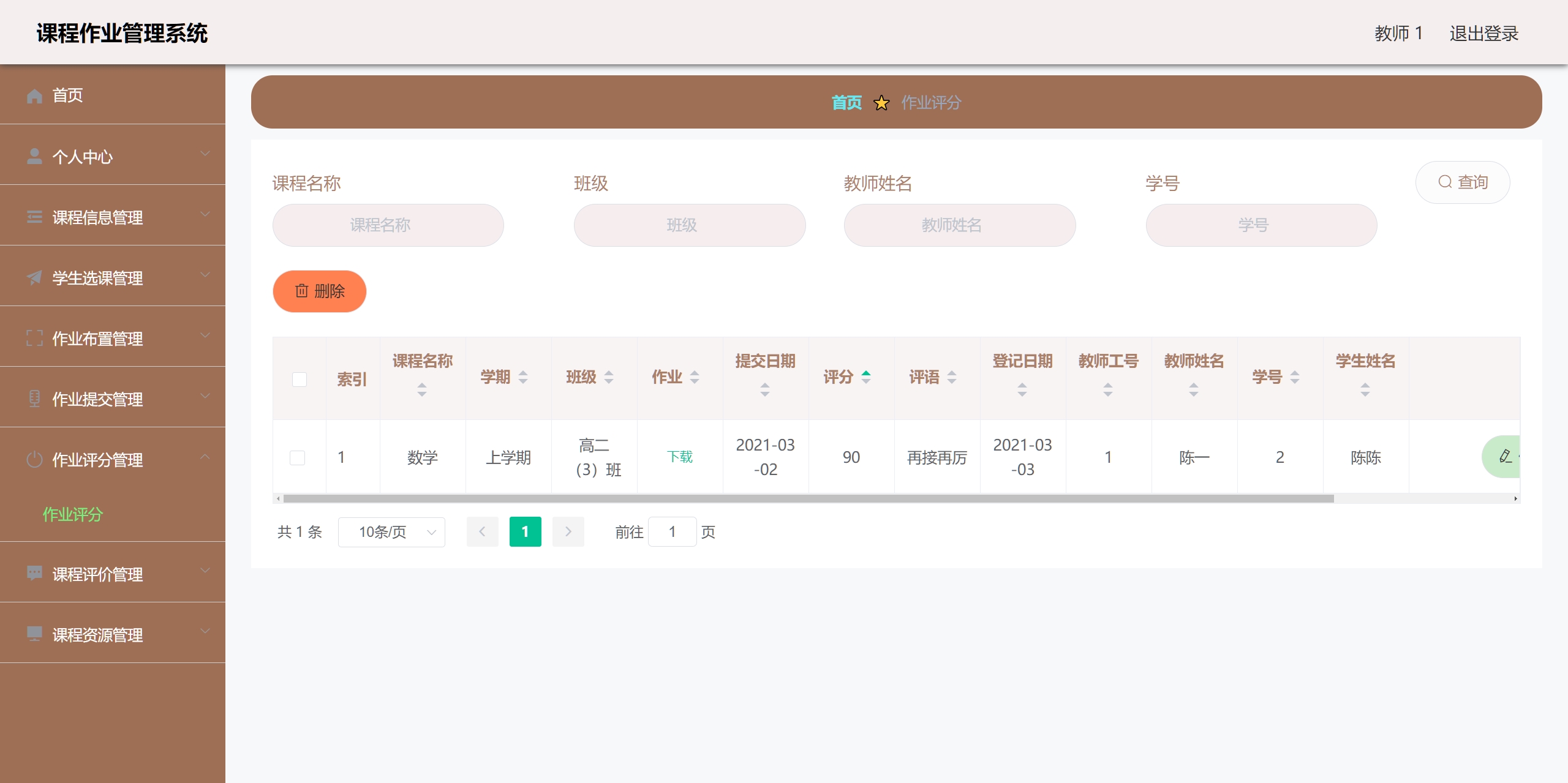Click the orange 删除 button

(x=319, y=291)
